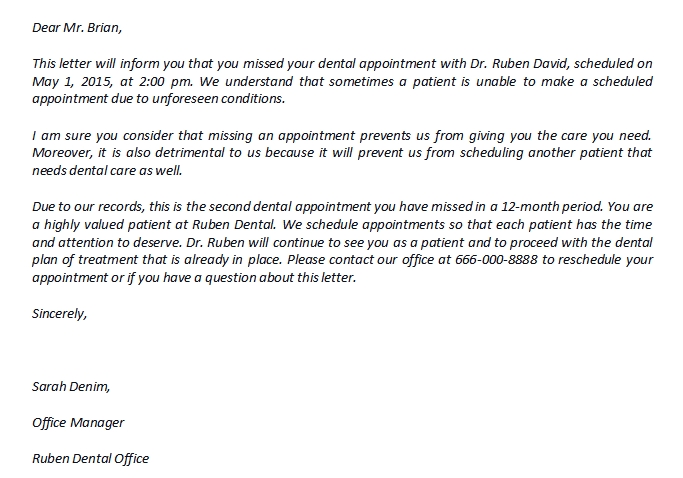Click the words "This letter will inform you"
This screenshot has height=478, width=683.
pos(110,63)
